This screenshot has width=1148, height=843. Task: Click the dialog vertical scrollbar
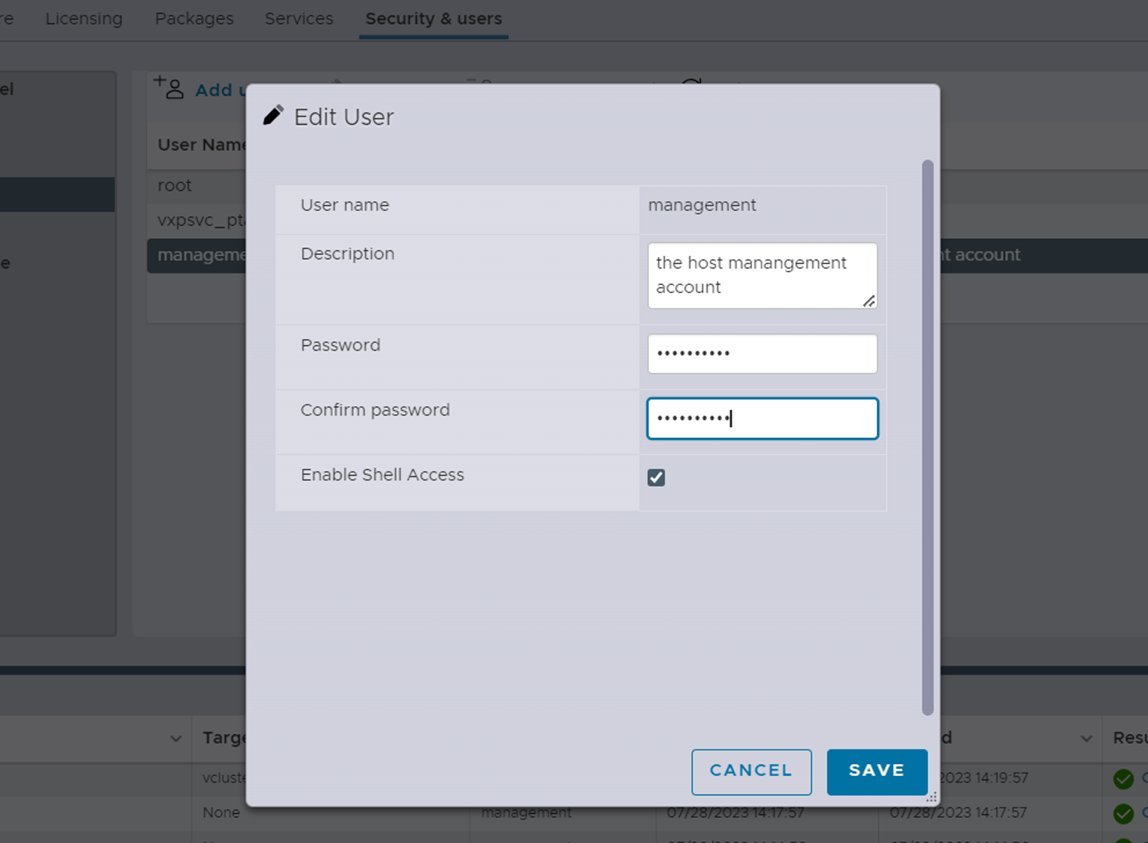click(928, 437)
